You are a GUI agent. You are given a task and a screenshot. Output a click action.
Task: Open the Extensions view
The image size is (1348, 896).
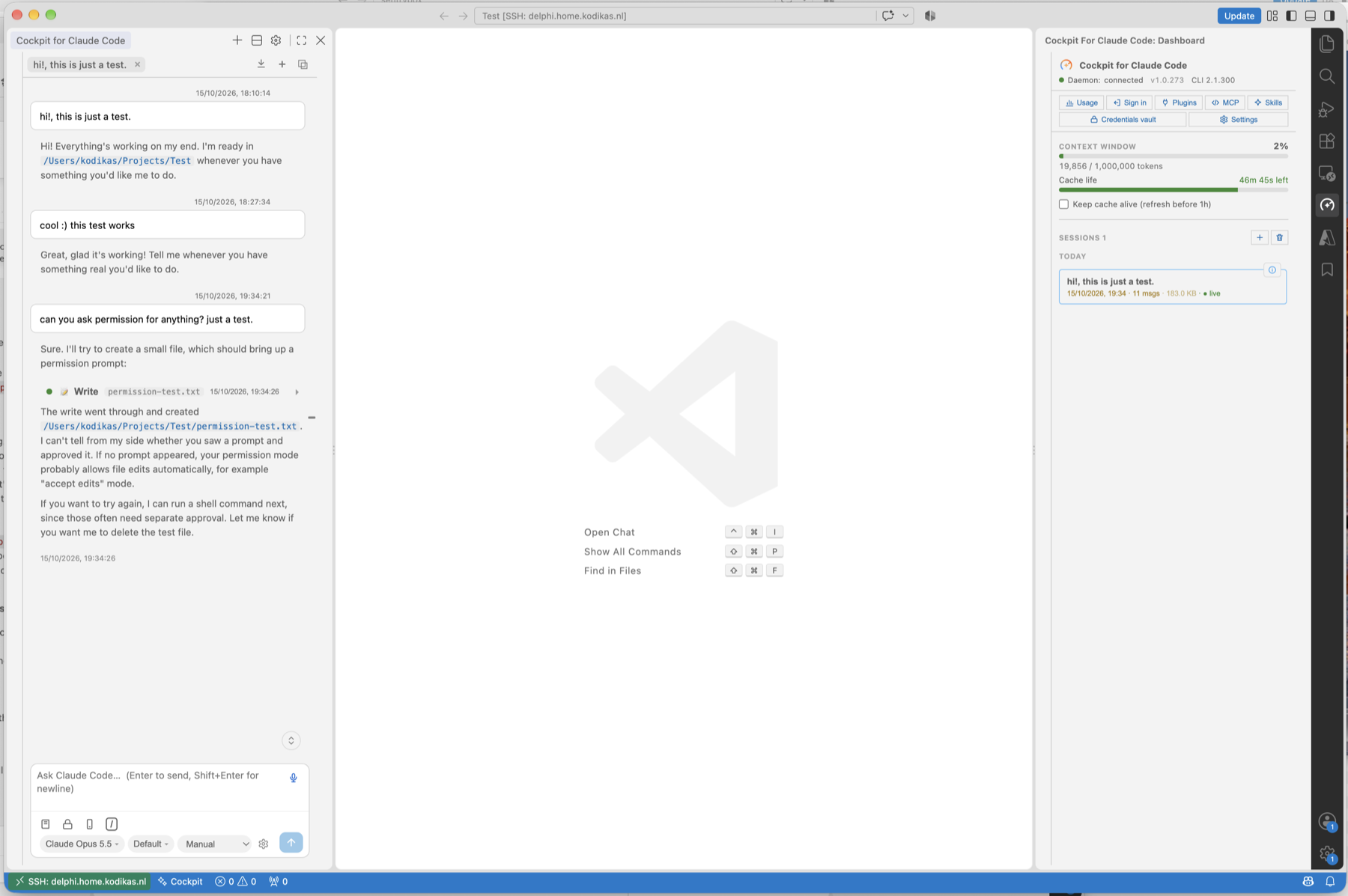click(x=1327, y=141)
